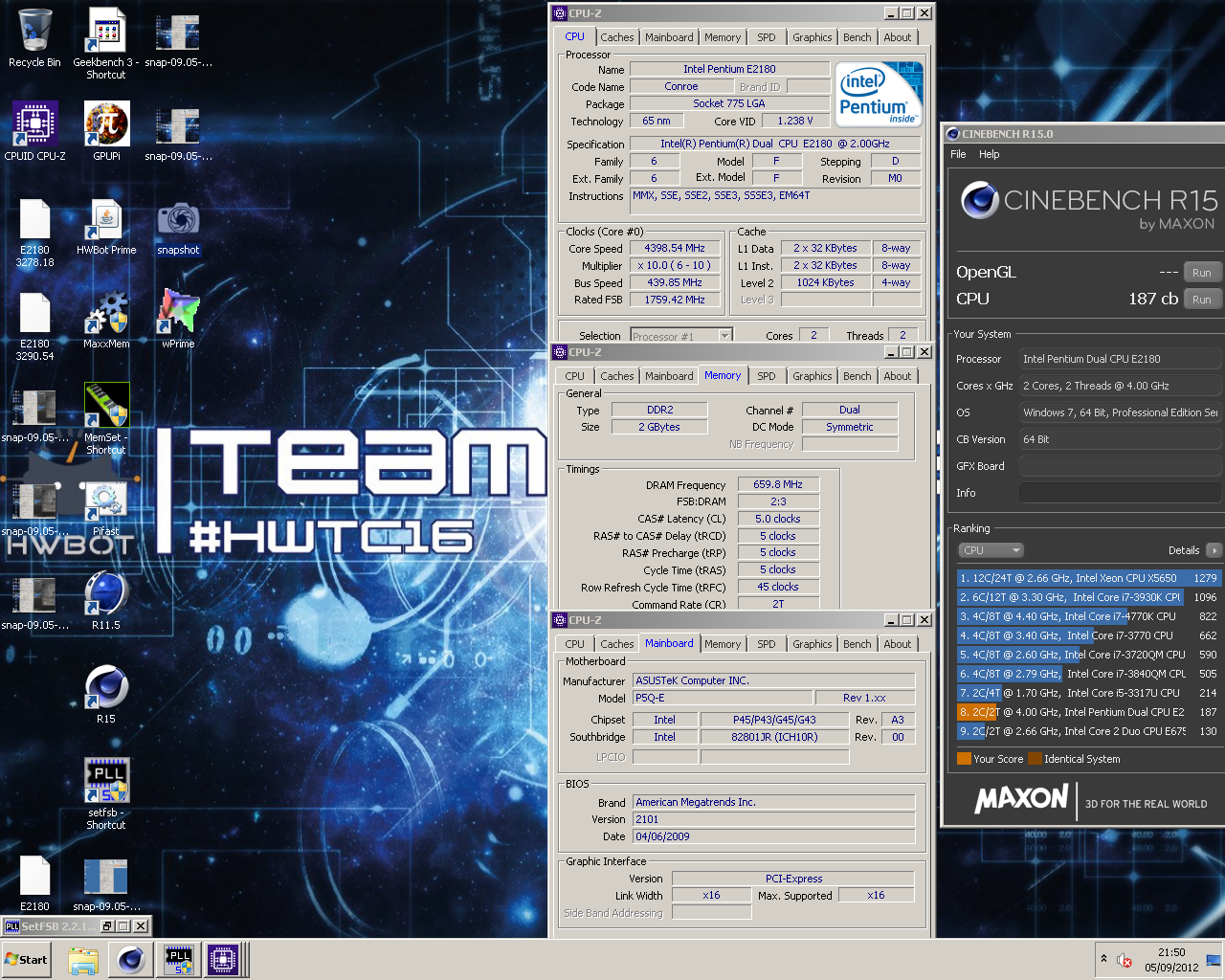1225x980 pixels.
Task: Switch to SetFSB via its taskbar PLL icon
Action: (x=178, y=960)
